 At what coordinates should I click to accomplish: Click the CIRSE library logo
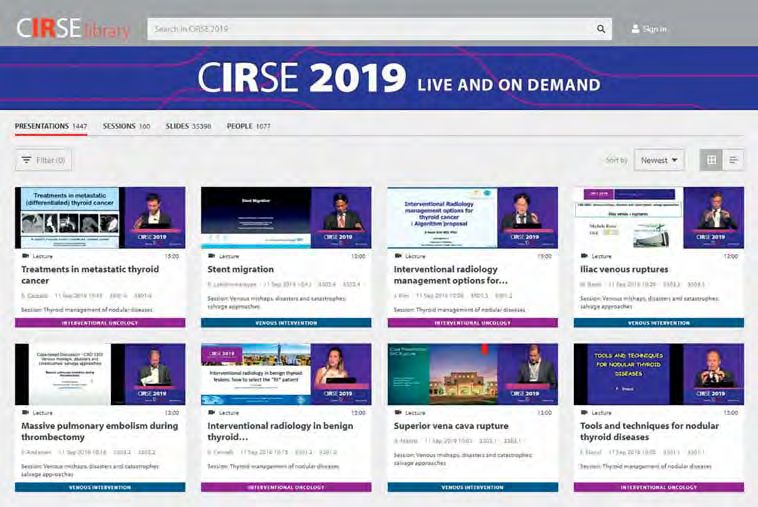pos(73,29)
